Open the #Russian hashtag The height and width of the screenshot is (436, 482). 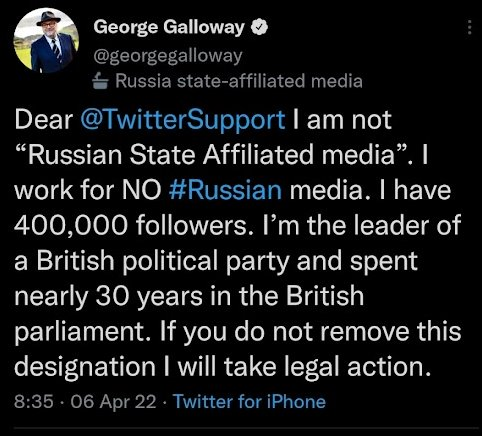(x=226, y=190)
